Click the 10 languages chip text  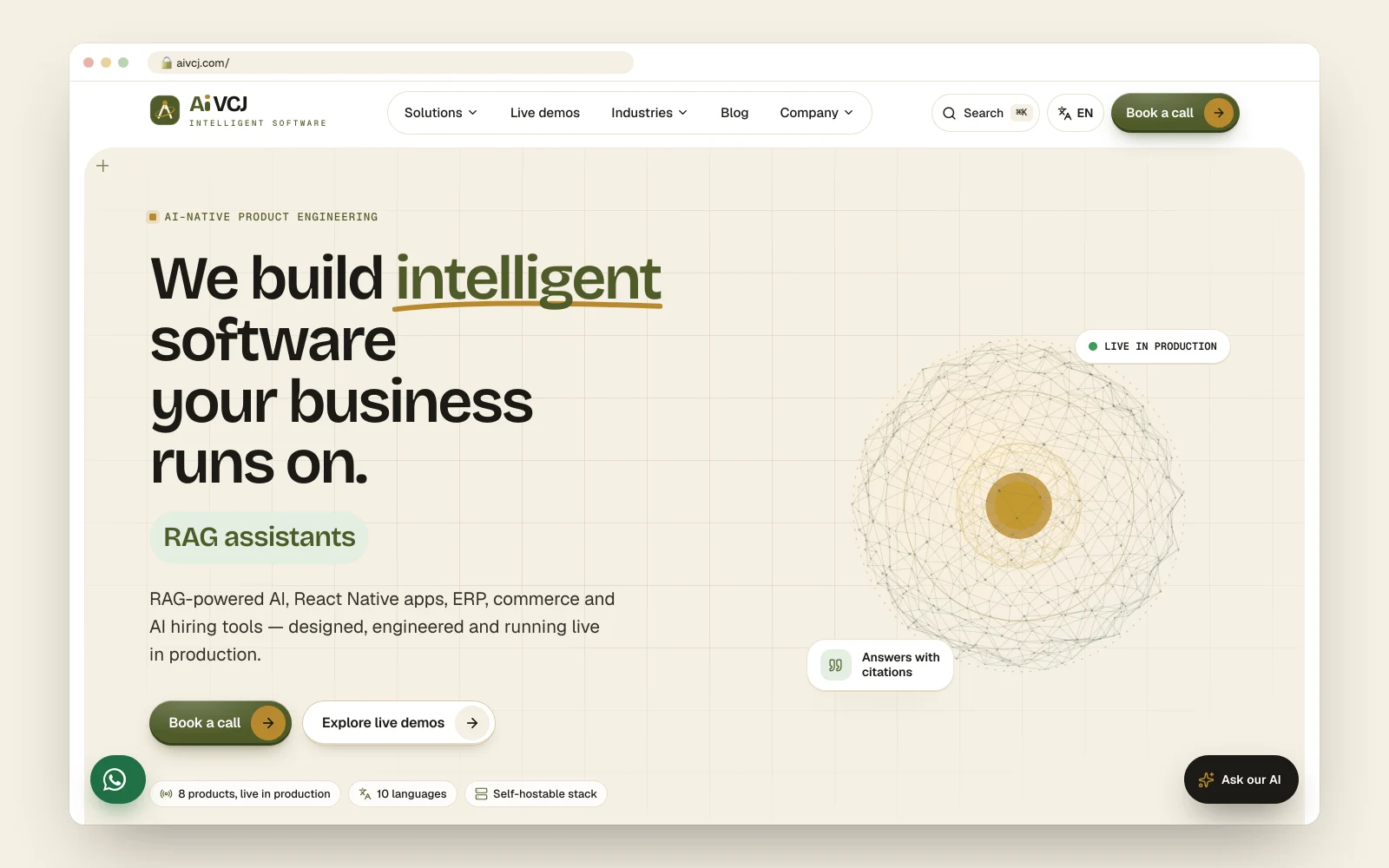tap(411, 794)
